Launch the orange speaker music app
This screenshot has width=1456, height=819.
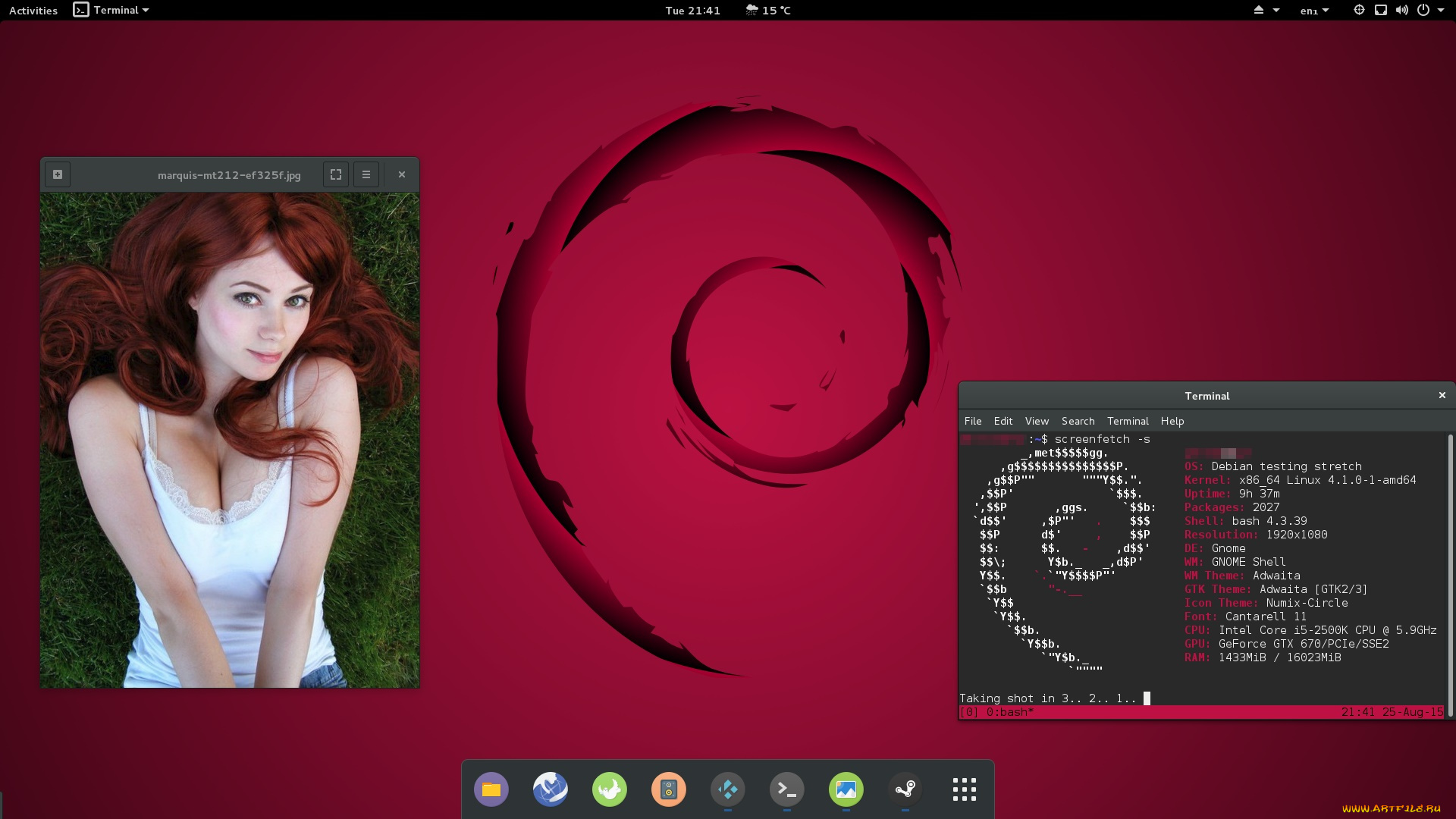(669, 789)
